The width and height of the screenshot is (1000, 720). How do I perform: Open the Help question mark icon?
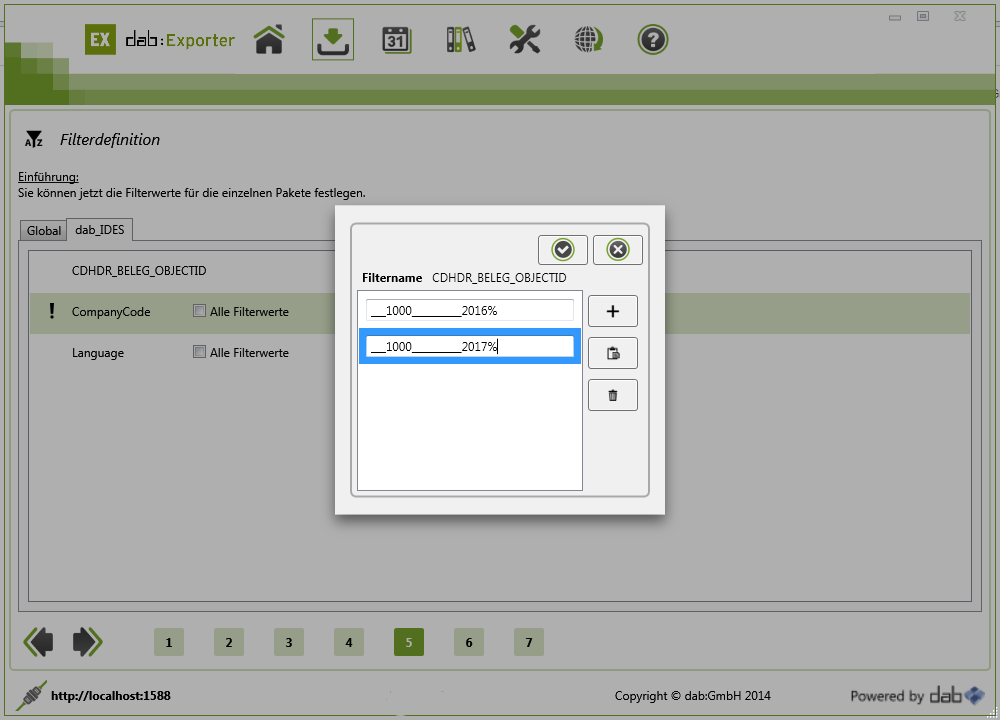652,40
